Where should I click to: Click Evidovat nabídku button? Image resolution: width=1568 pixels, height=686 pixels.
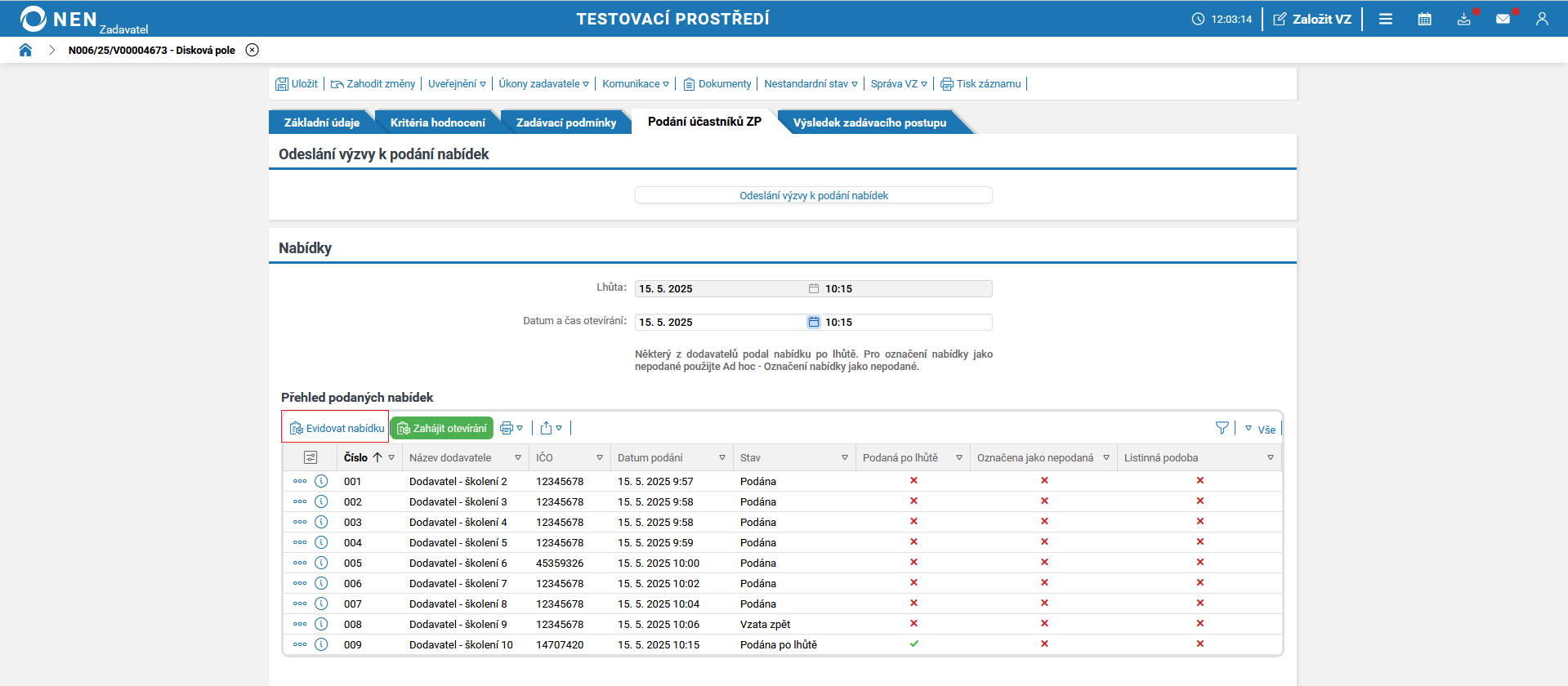336,428
